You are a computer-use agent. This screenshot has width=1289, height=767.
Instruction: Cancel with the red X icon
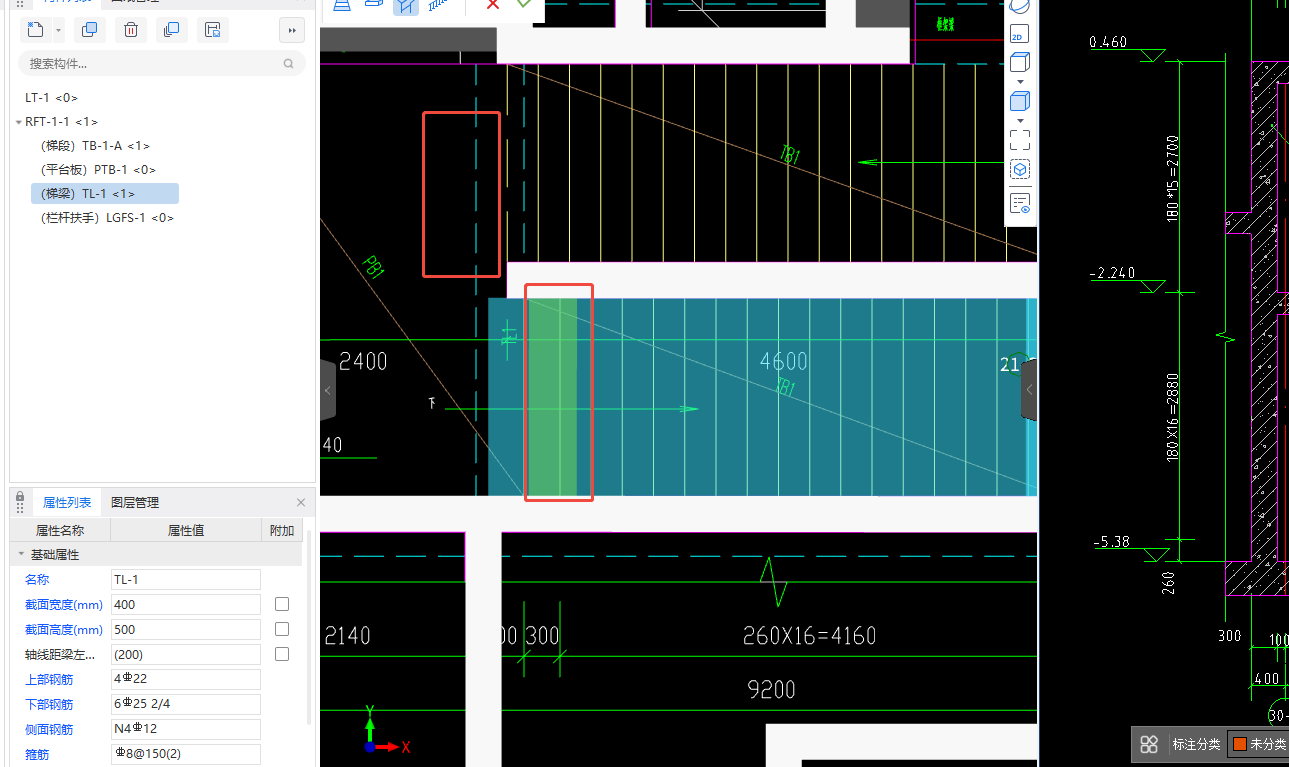(x=492, y=5)
